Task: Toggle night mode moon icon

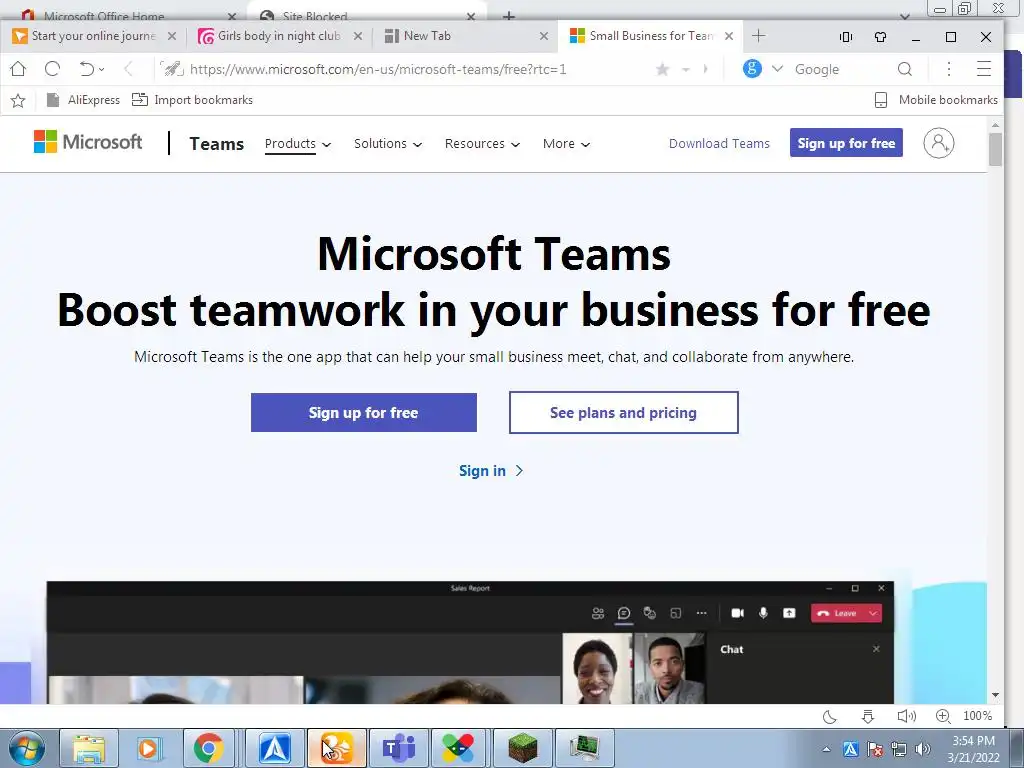Action: click(x=829, y=716)
